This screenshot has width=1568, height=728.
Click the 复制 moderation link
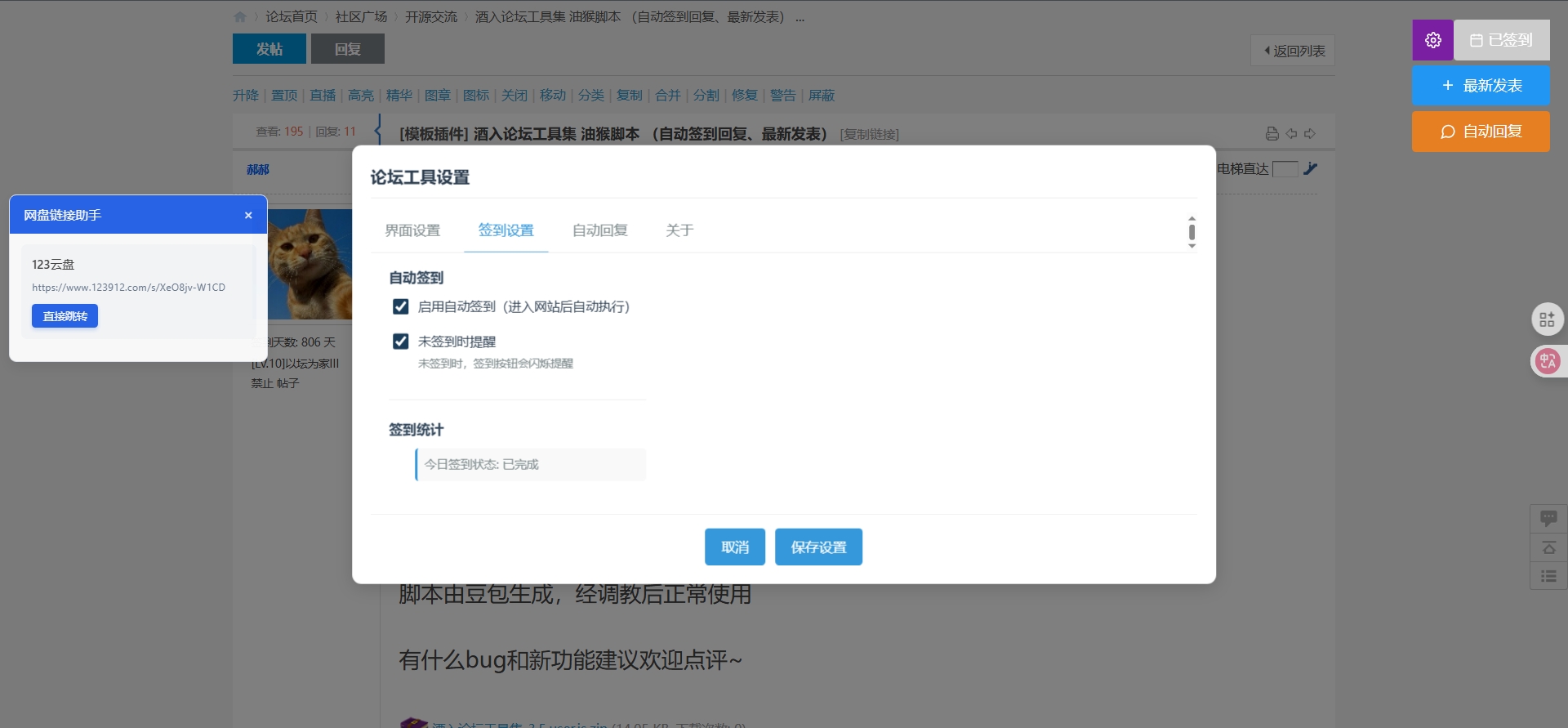[630, 96]
